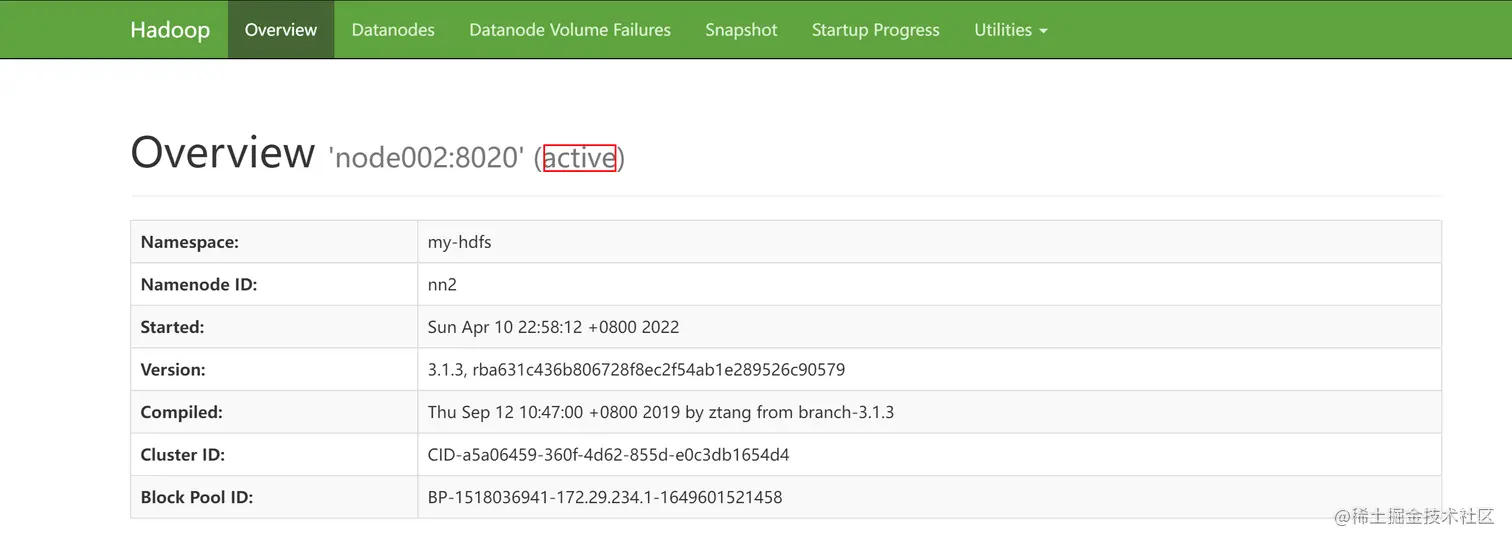This screenshot has width=1512, height=544.
Task: Click the active status text
Action: point(579,158)
